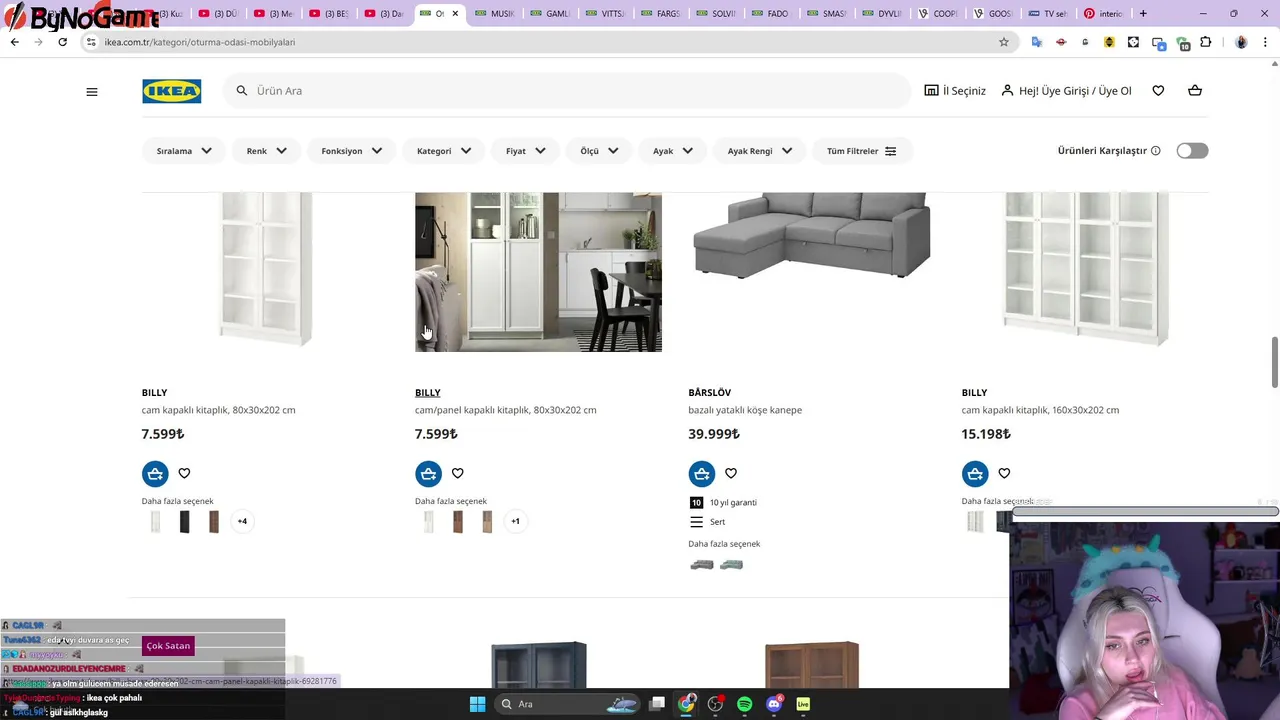Select brown swatch of cam/panel BILLY
1280x720 pixels.
(x=457, y=521)
